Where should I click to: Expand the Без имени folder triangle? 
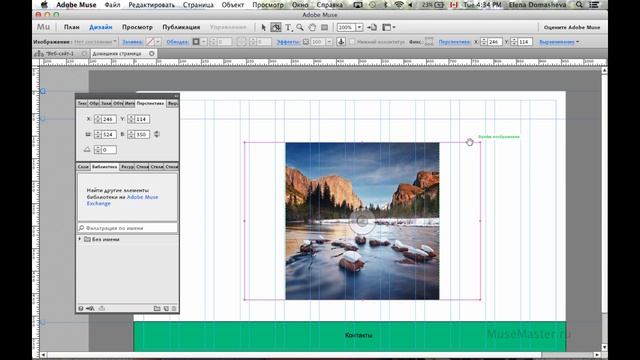pos(80,239)
